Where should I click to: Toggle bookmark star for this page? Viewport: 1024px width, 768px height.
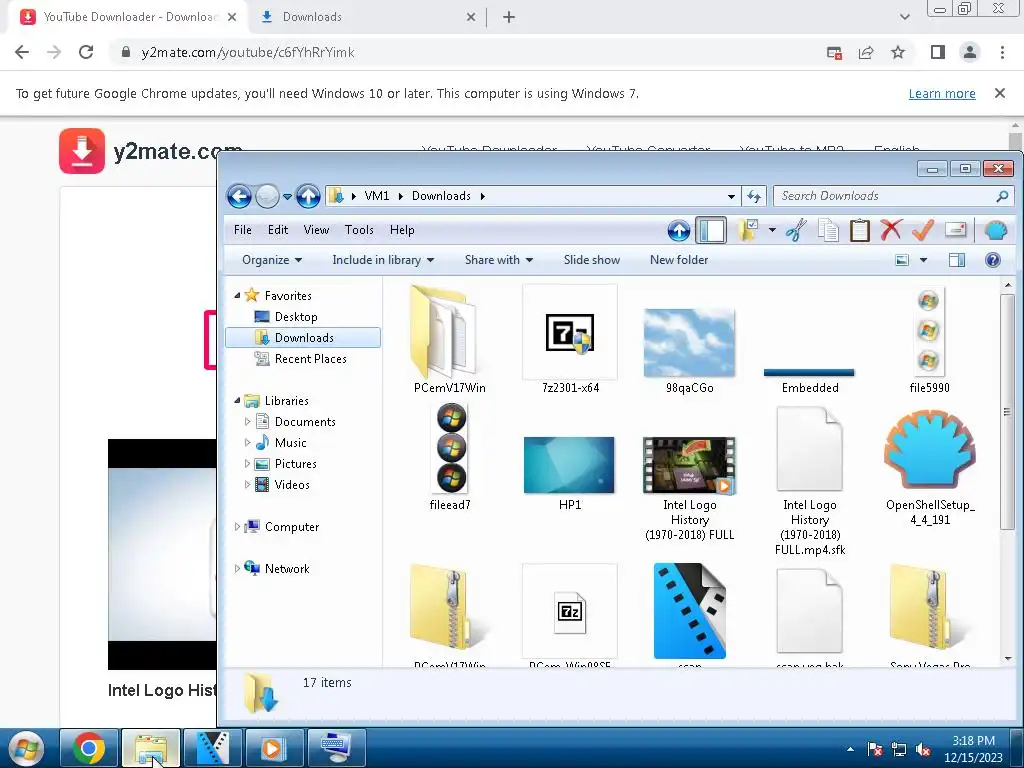(x=898, y=52)
